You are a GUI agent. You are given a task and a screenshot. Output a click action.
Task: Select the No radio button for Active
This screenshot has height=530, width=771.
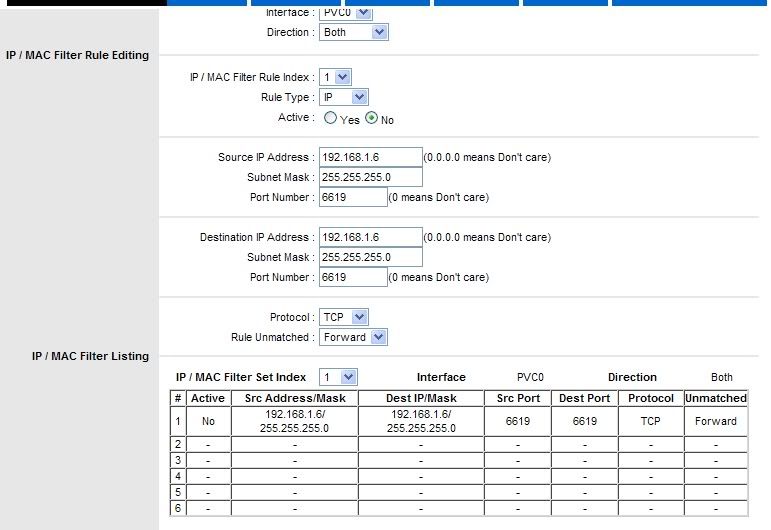372,118
